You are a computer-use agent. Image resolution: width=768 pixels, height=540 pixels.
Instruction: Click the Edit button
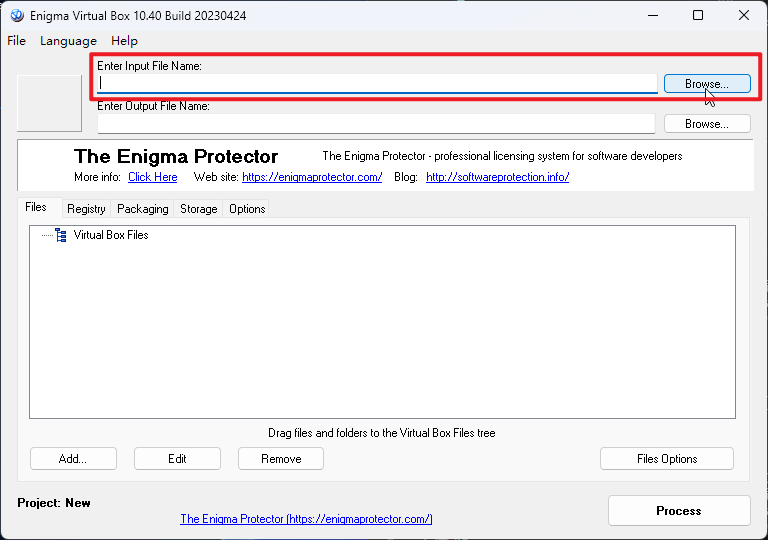click(177, 459)
